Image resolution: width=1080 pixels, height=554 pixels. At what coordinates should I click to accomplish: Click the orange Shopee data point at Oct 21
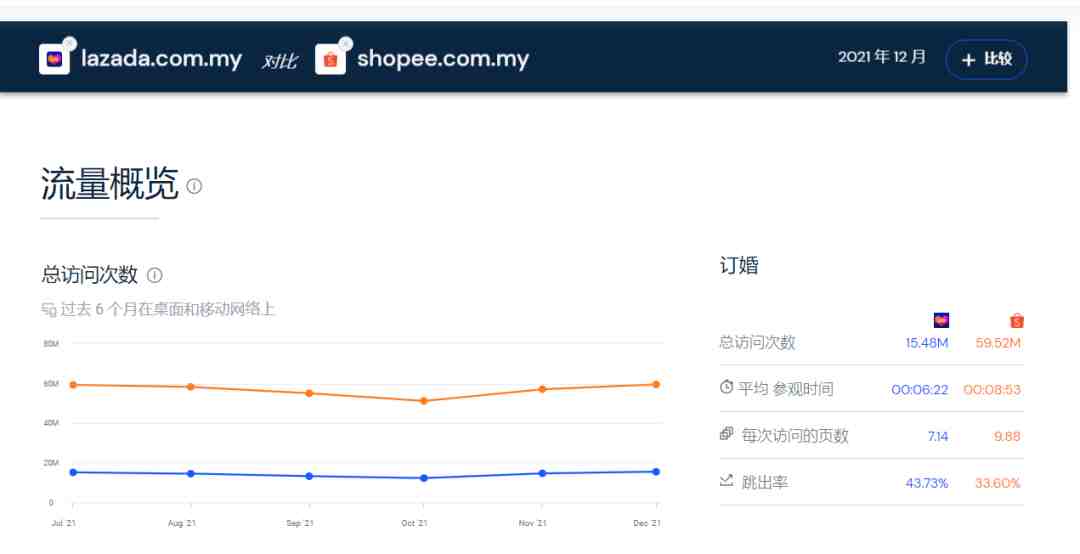pyautogui.click(x=424, y=401)
